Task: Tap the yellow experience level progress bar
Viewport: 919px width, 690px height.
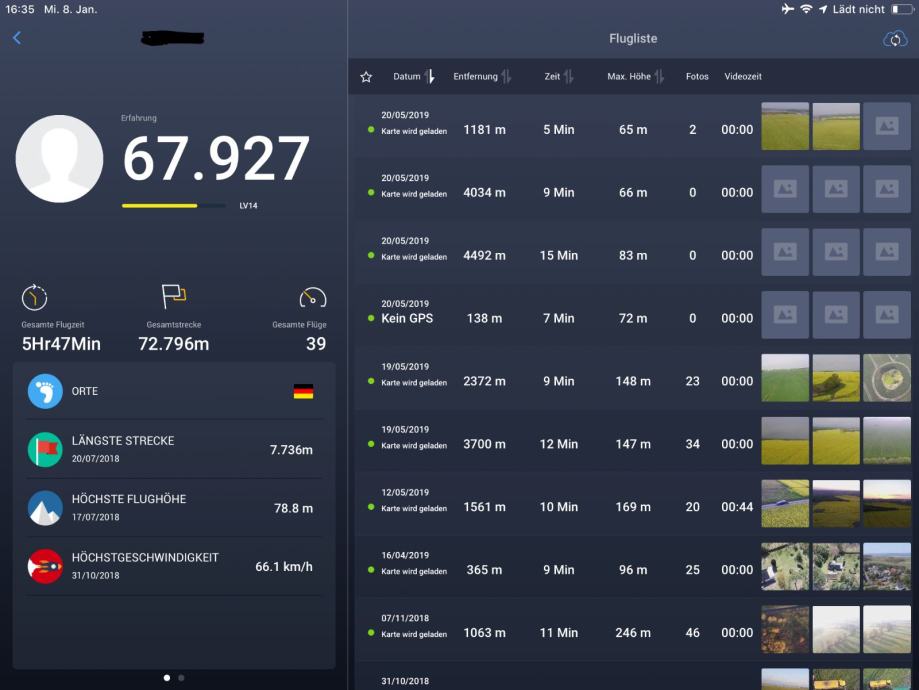Action: (x=160, y=206)
